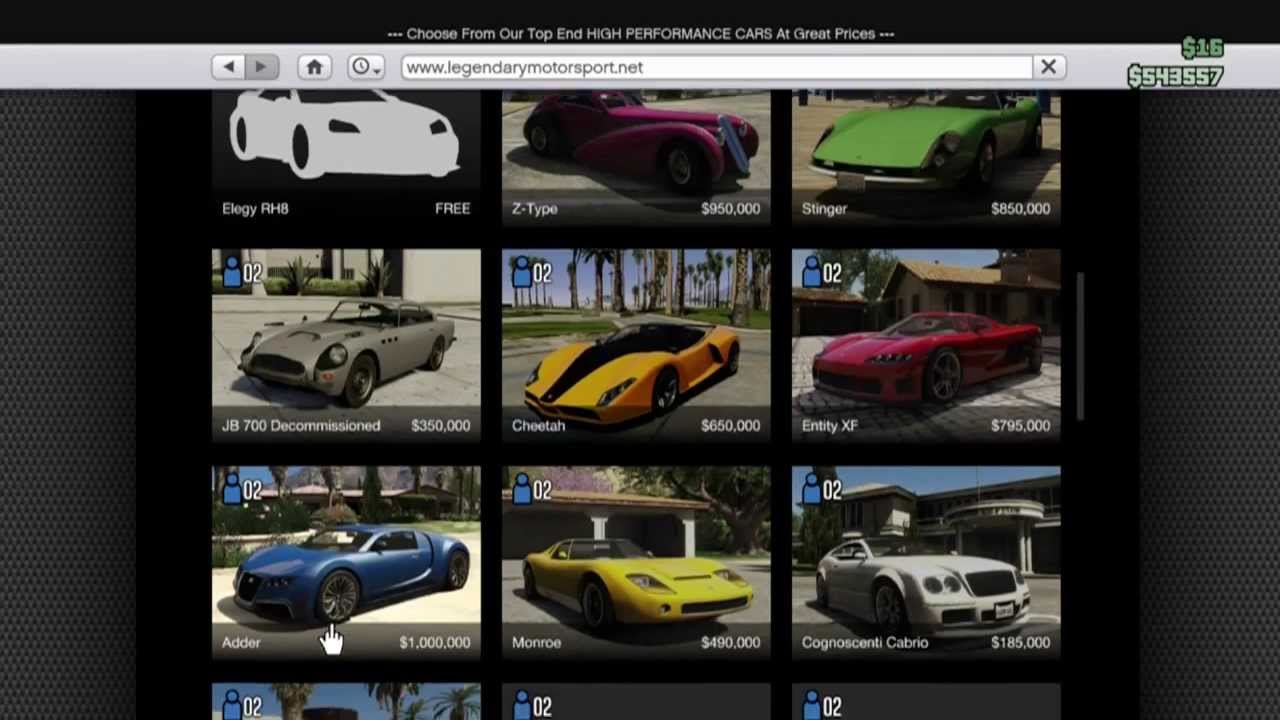Click the seat-count icon on Monroe card
1280x720 pixels.
tap(531, 490)
